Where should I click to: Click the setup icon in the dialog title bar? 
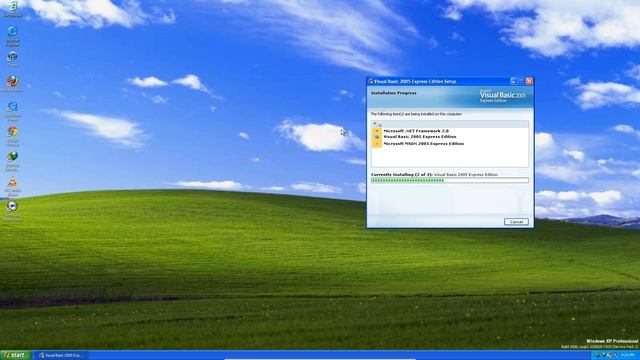(x=371, y=81)
